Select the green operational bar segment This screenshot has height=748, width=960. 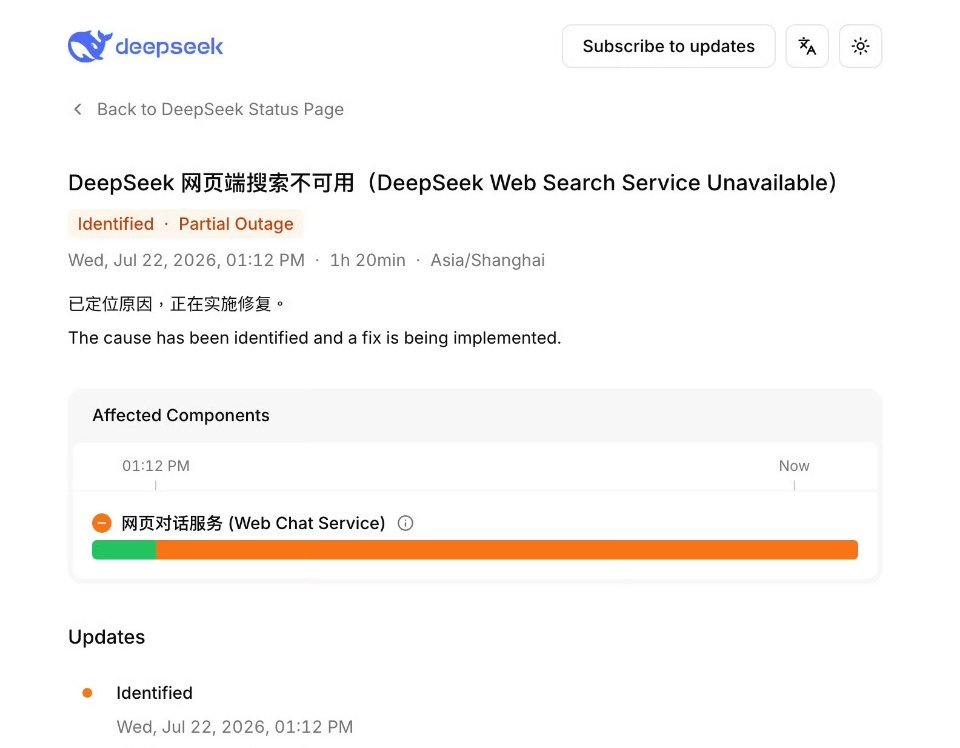[x=124, y=550]
